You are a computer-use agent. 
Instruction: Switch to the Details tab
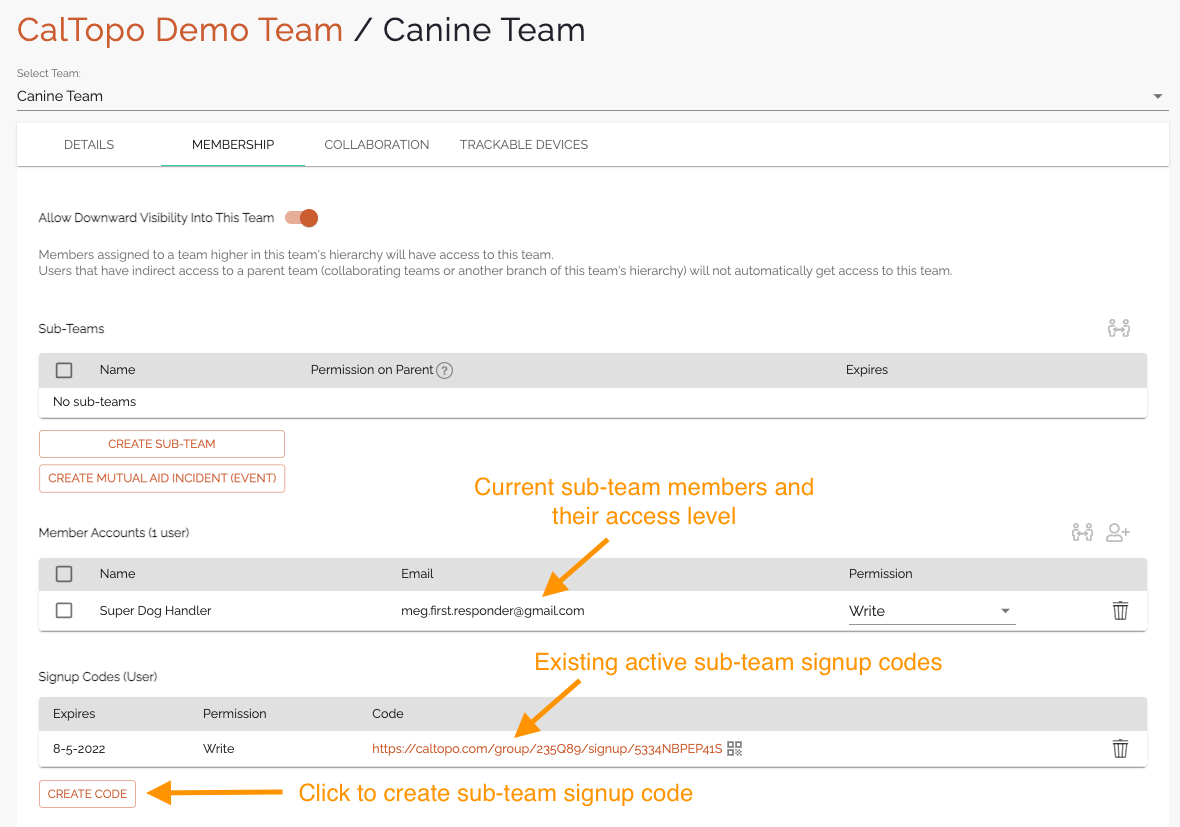click(x=89, y=145)
